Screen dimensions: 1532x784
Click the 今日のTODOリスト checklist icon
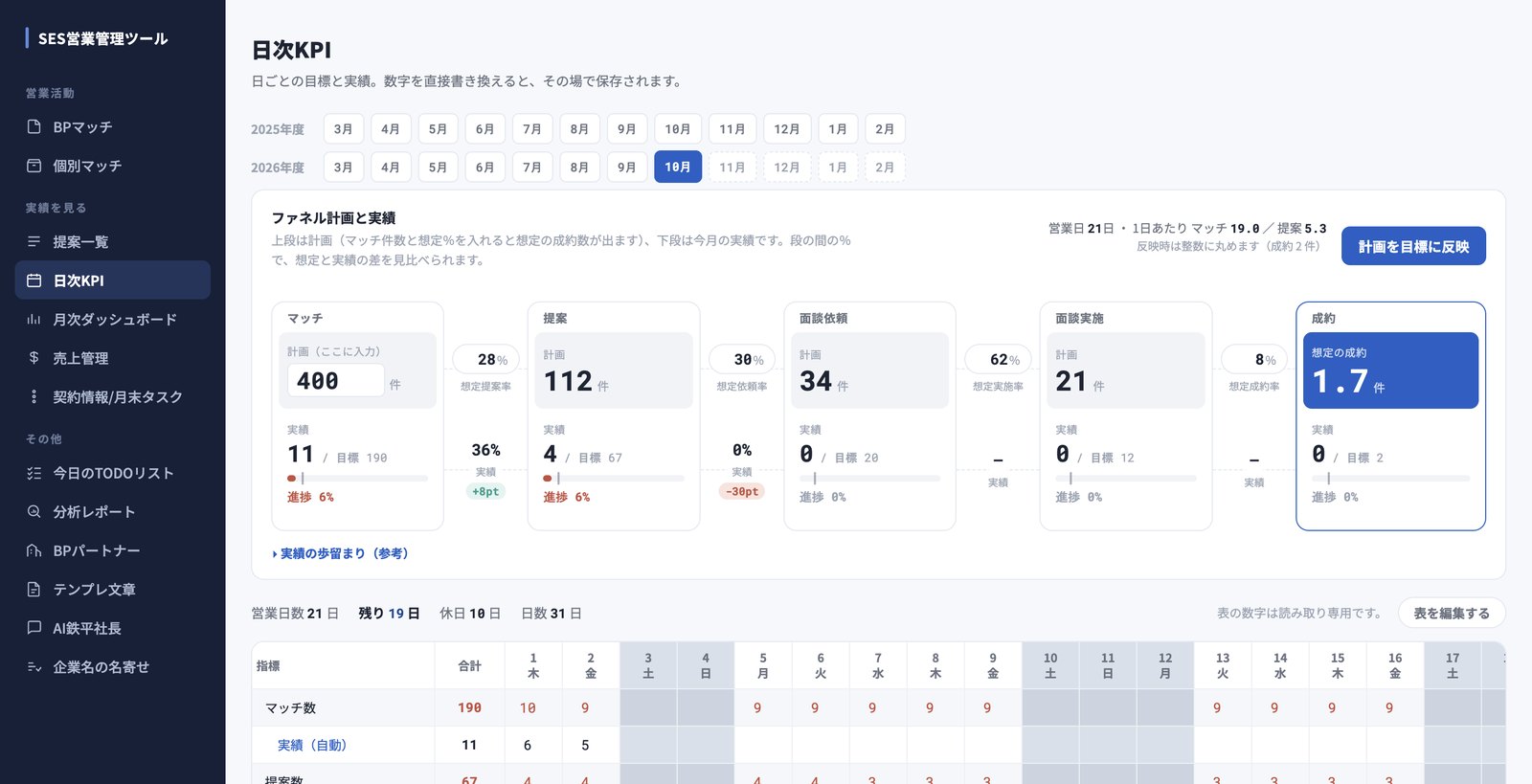(x=34, y=473)
